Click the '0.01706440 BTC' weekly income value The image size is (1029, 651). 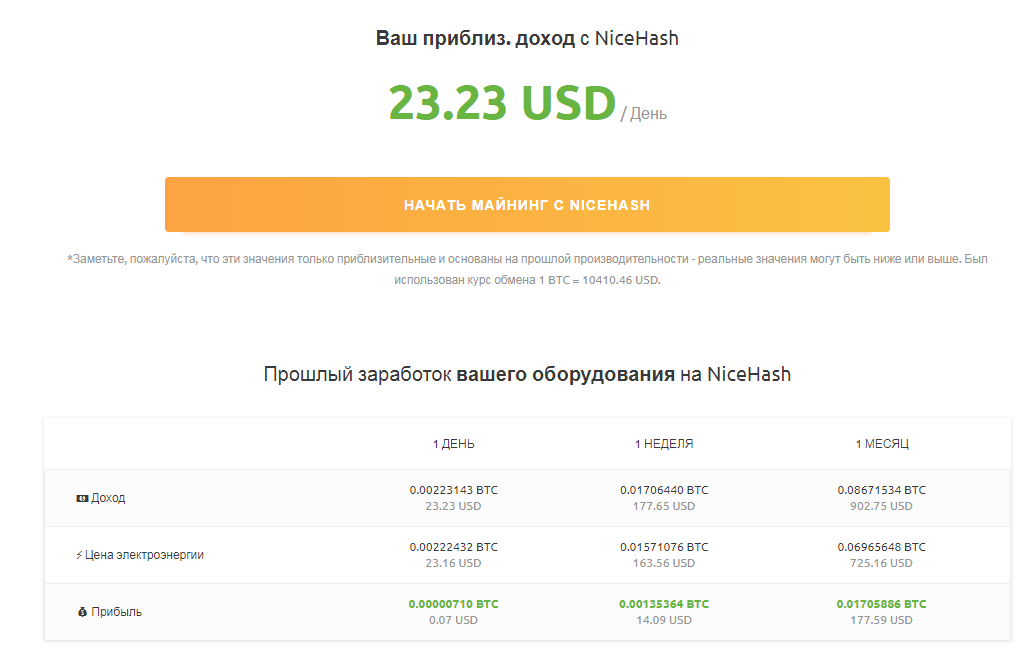click(x=663, y=490)
